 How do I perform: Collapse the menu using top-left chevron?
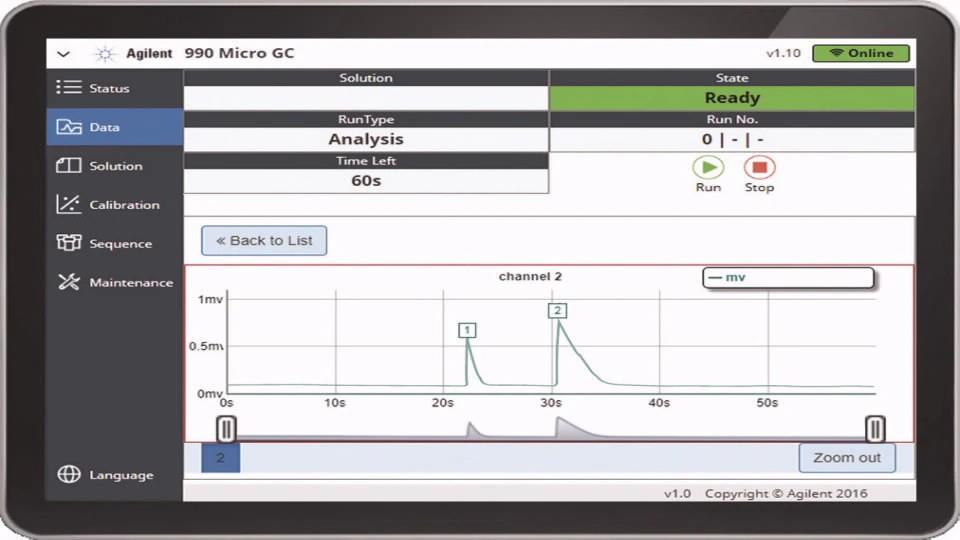pyautogui.click(x=64, y=54)
